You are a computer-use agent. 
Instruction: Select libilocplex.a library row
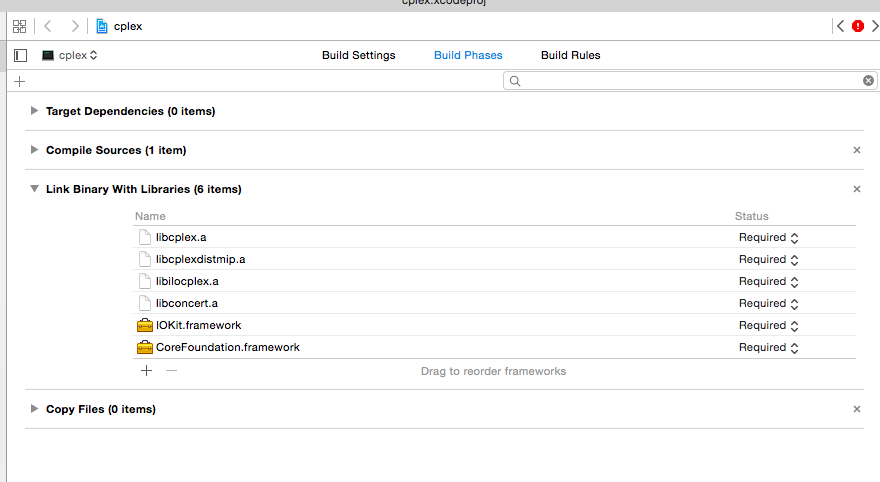pyautogui.click(x=494, y=281)
